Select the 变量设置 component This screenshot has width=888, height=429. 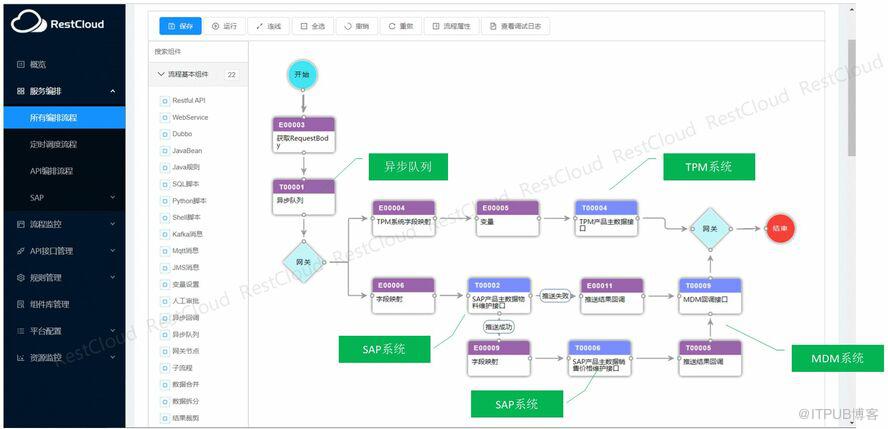pyautogui.click(x=181, y=284)
